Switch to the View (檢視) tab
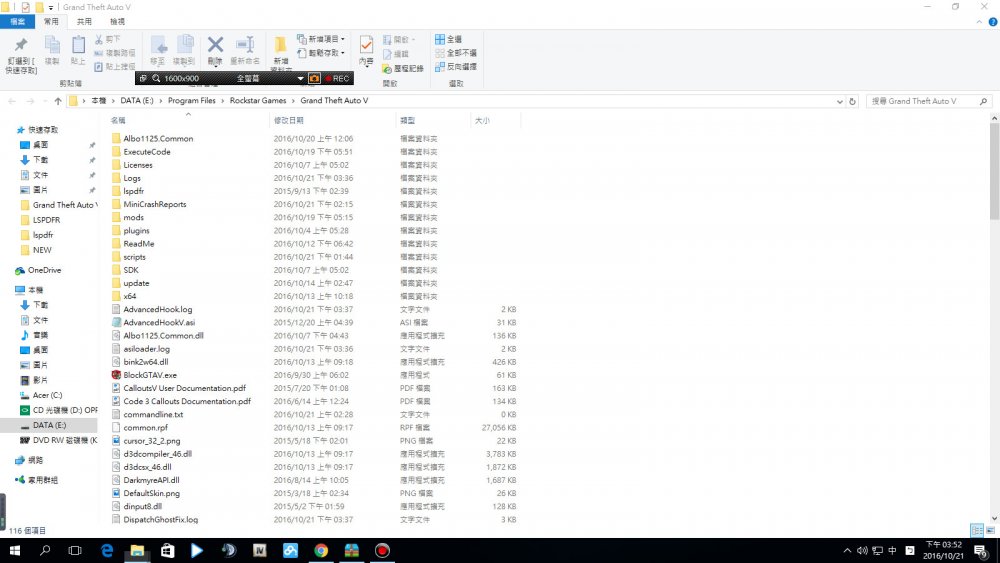The height and width of the screenshot is (563, 1000). [x=117, y=22]
